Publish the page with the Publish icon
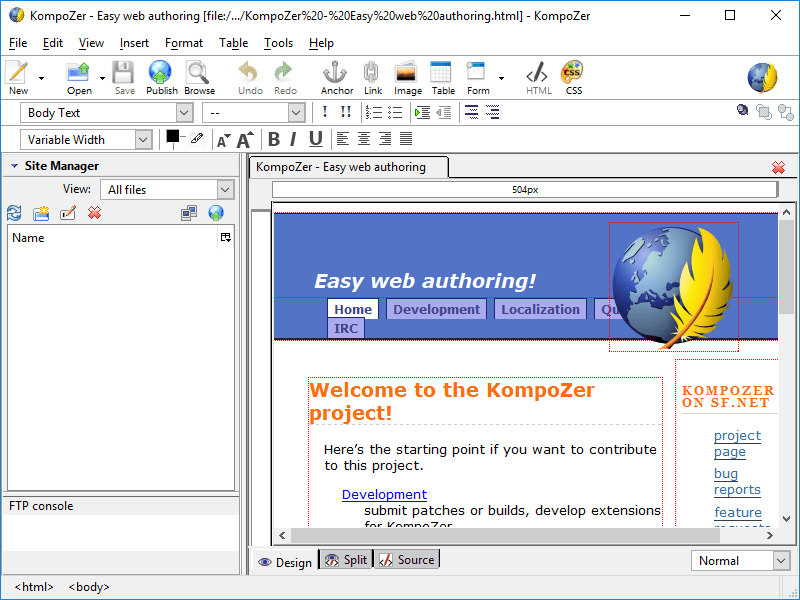Image resolution: width=800 pixels, height=600 pixels. click(x=160, y=72)
